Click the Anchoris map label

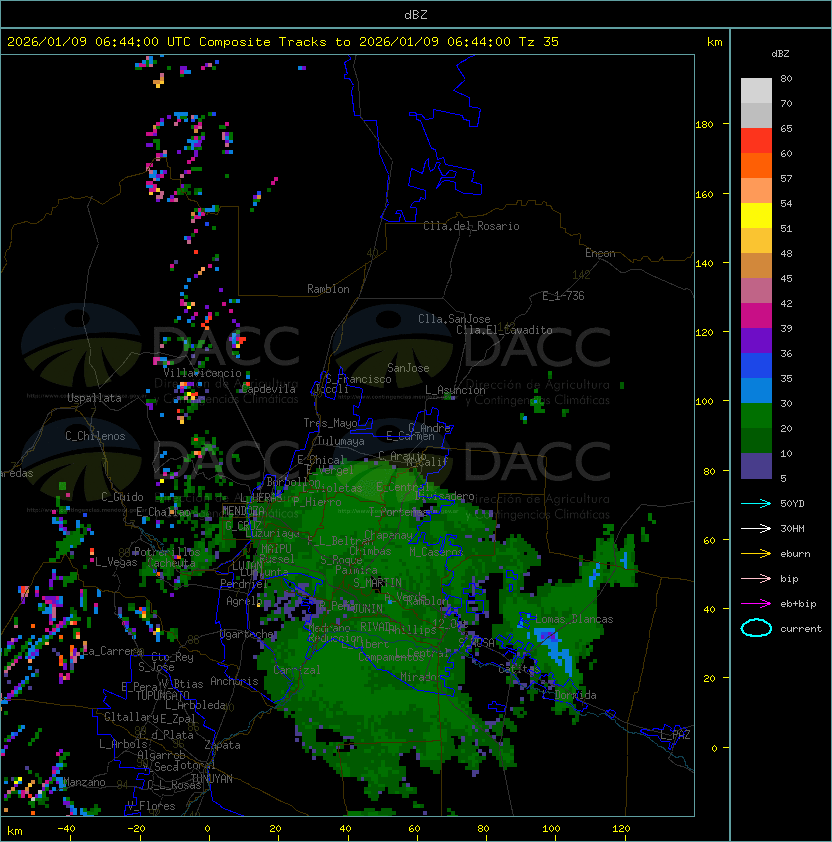point(234,681)
